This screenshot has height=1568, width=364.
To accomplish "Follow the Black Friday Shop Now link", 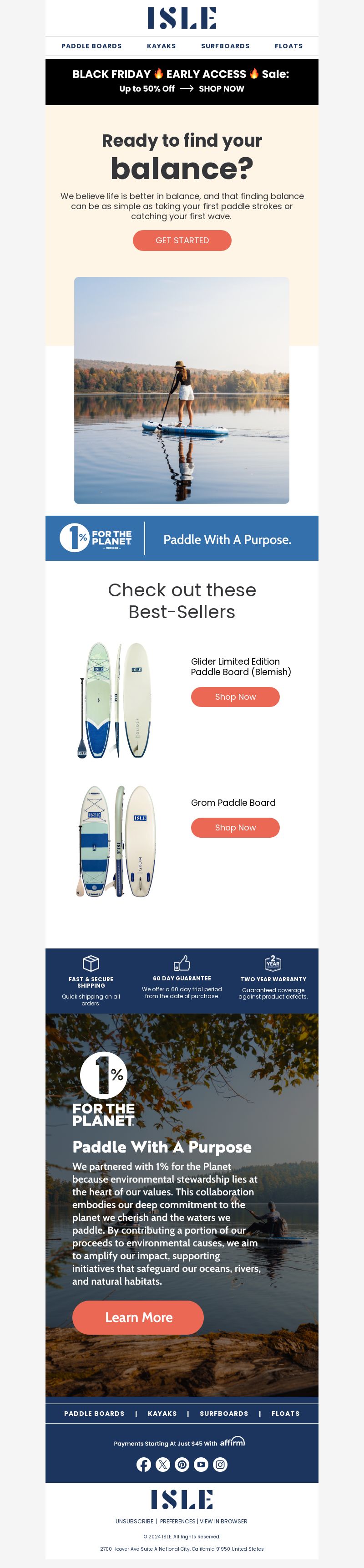I will (221, 89).
